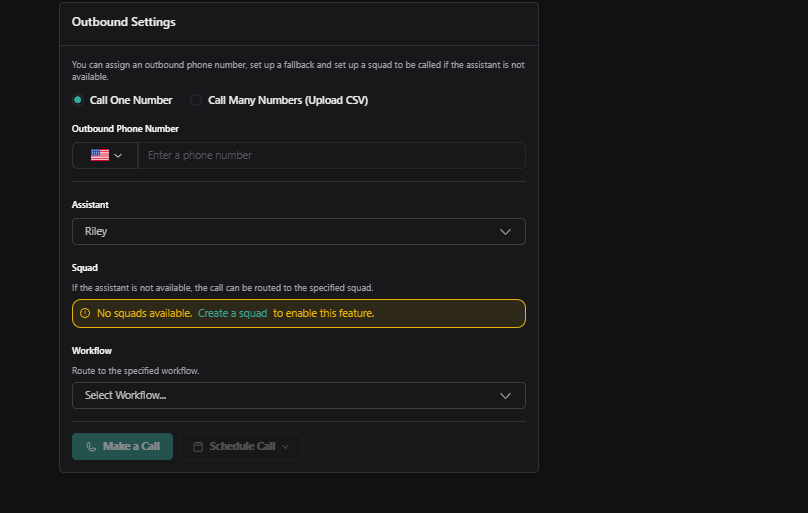Click the chevron arrow in Assistant field

point(505,231)
